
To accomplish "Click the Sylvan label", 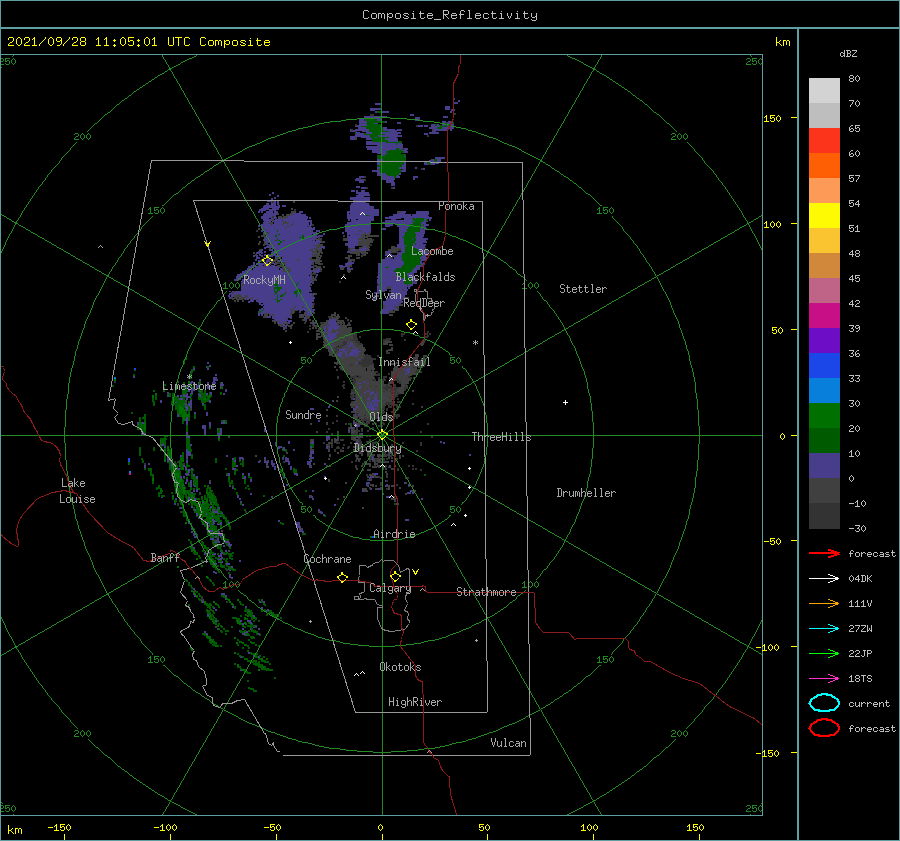I will click(383, 295).
